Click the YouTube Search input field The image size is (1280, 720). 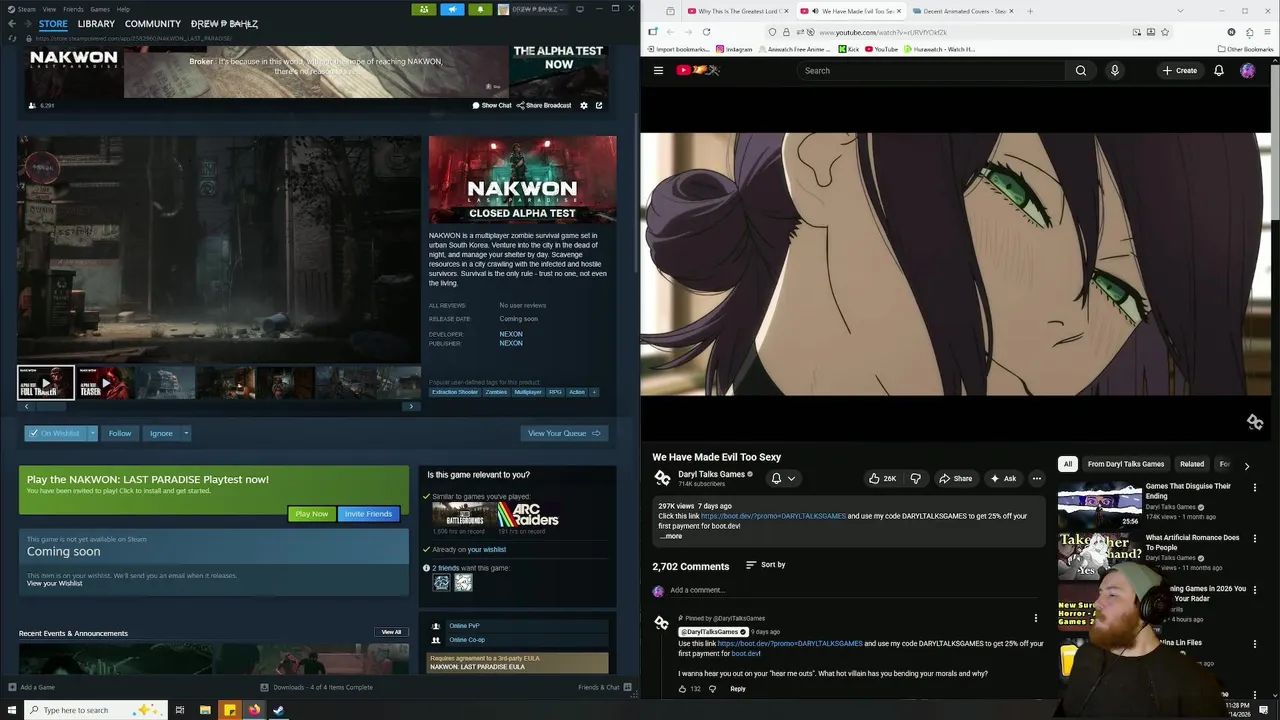(931, 70)
